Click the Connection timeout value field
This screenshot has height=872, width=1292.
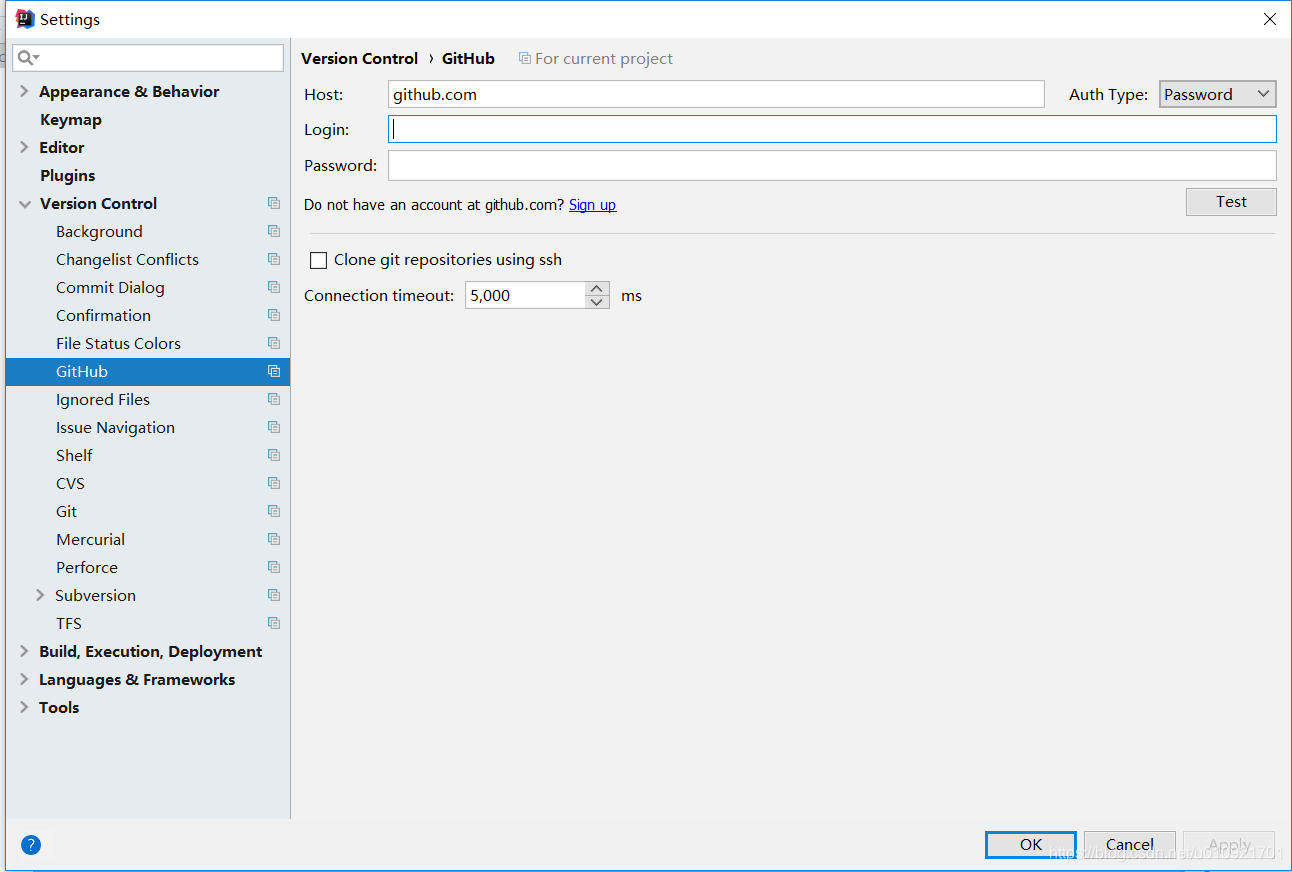coord(525,295)
